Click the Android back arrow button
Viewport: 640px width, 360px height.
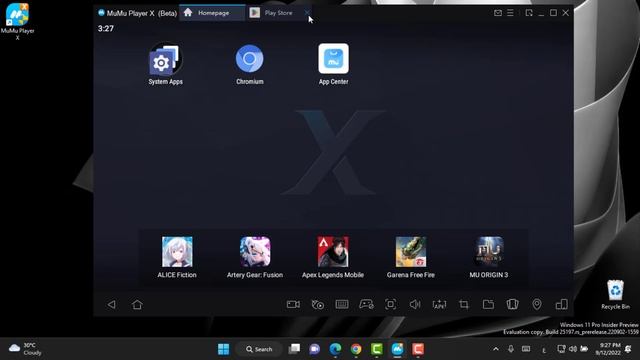point(111,304)
